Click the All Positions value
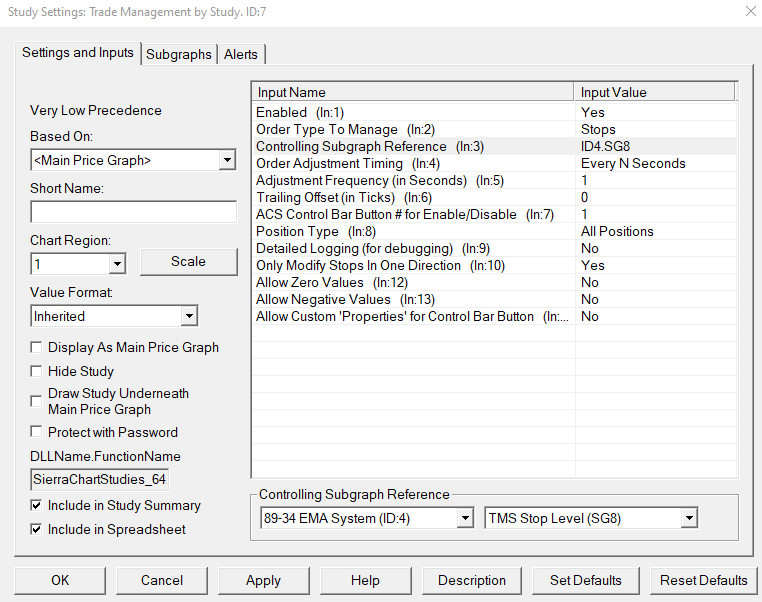 [617, 231]
